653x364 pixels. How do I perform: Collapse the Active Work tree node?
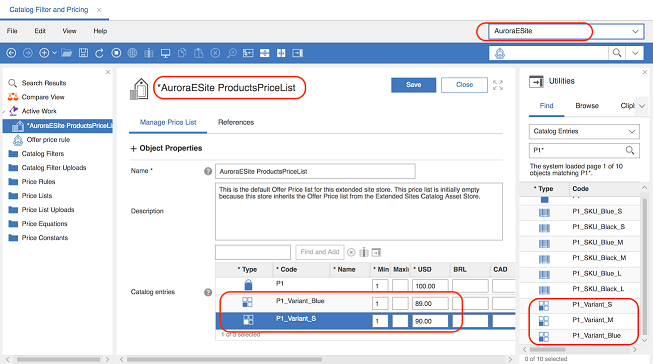pyautogui.click(x=4, y=112)
